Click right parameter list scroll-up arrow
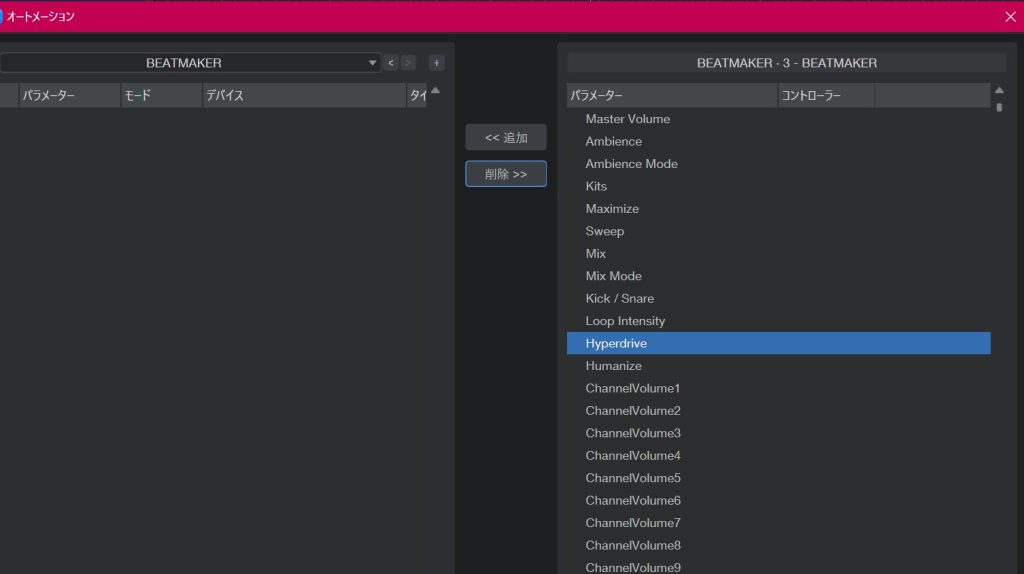1024x574 pixels. click(998, 91)
